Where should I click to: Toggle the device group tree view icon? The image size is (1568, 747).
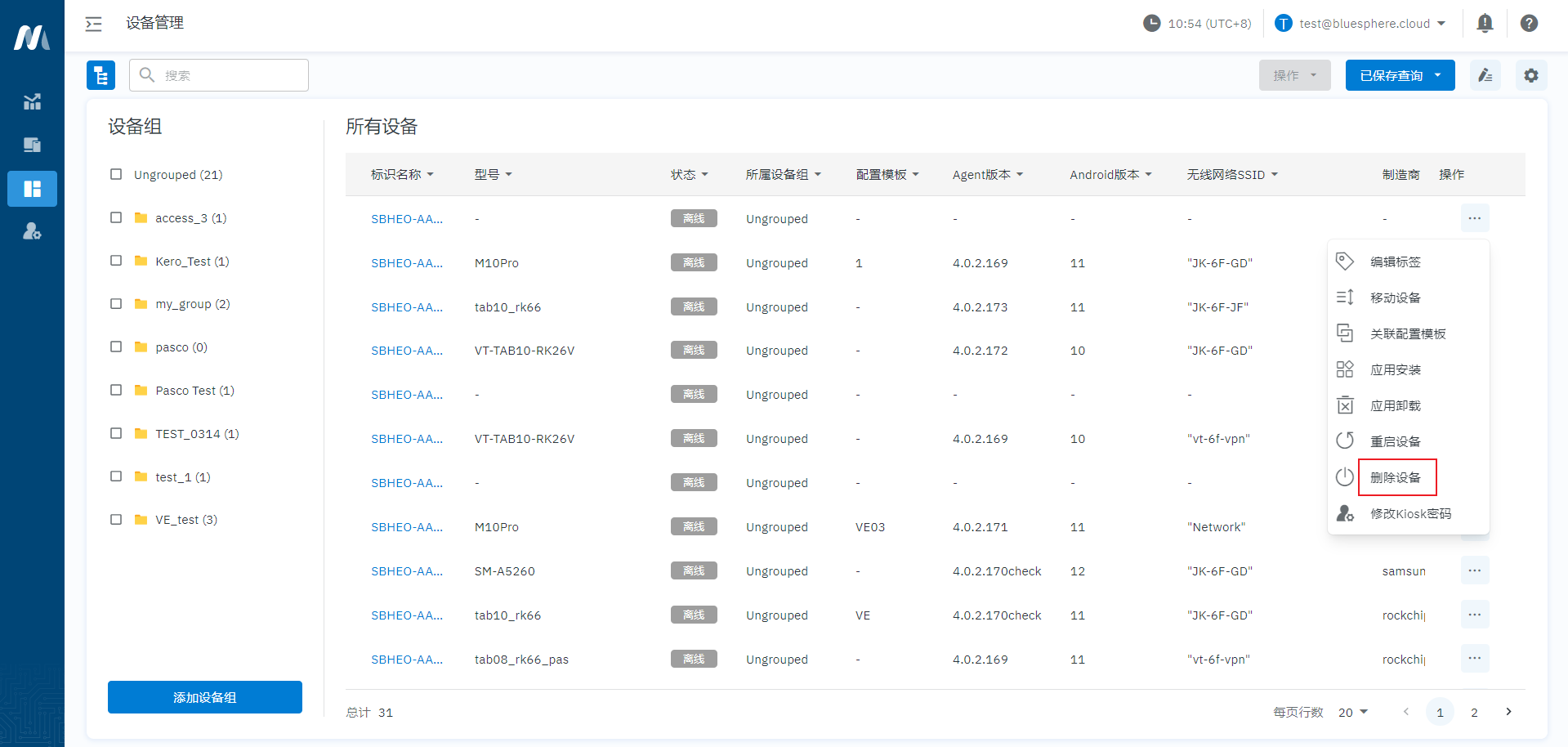coord(101,75)
